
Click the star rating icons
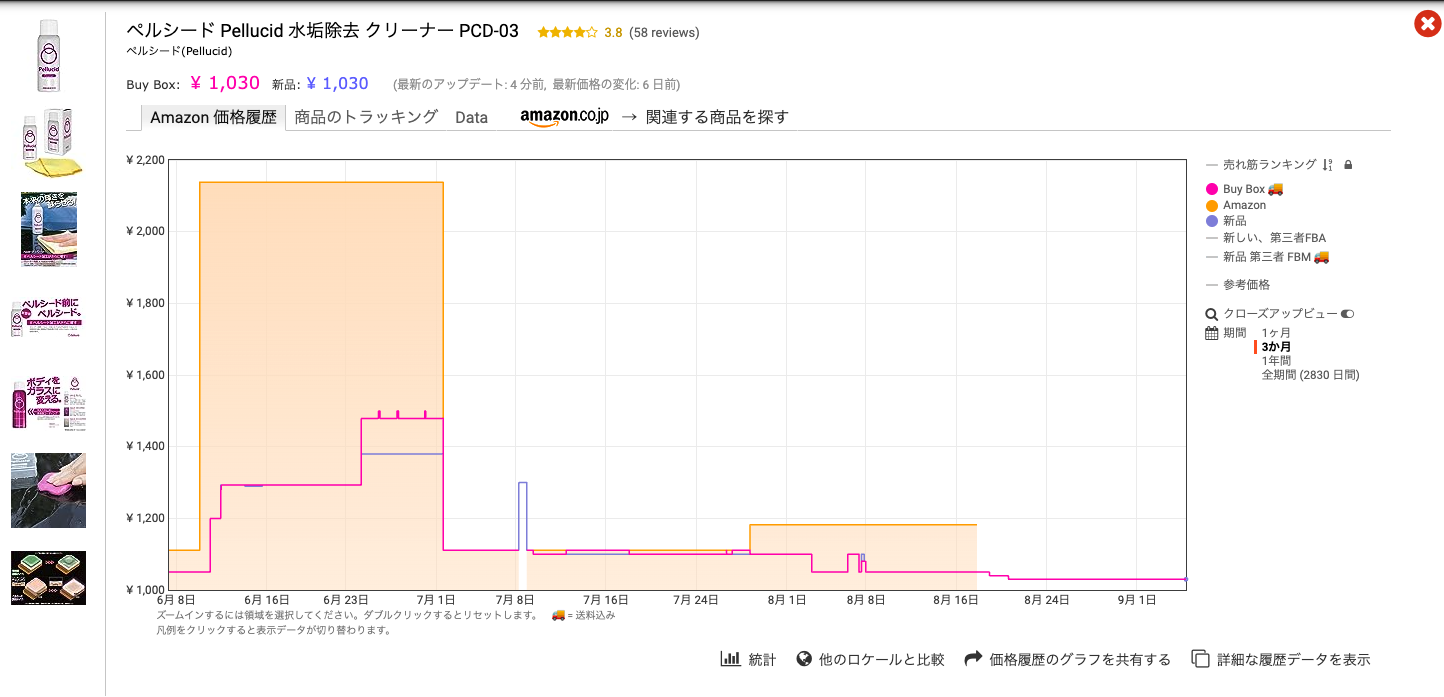click(x=567, y=32)
